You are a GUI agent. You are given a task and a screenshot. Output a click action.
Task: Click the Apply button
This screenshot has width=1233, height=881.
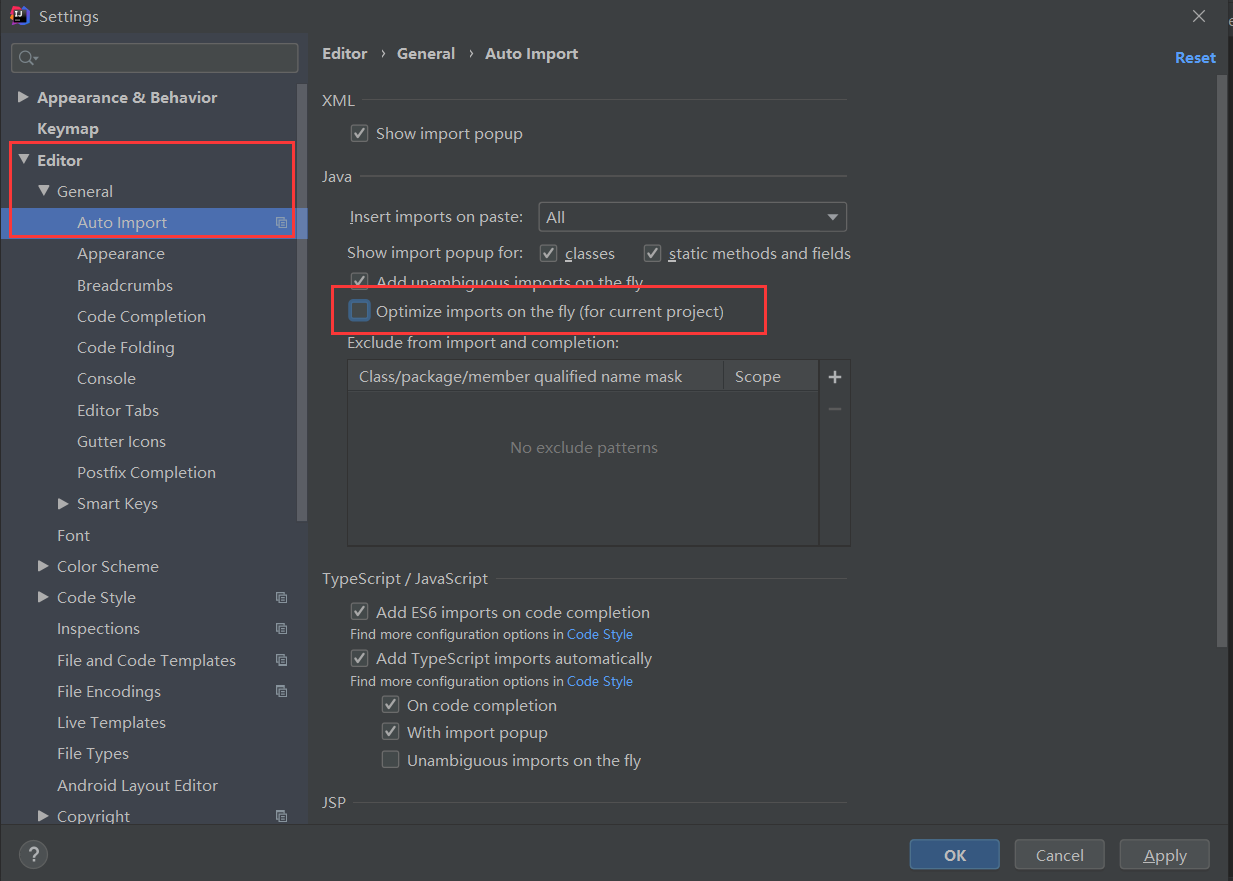[1164, 855]
